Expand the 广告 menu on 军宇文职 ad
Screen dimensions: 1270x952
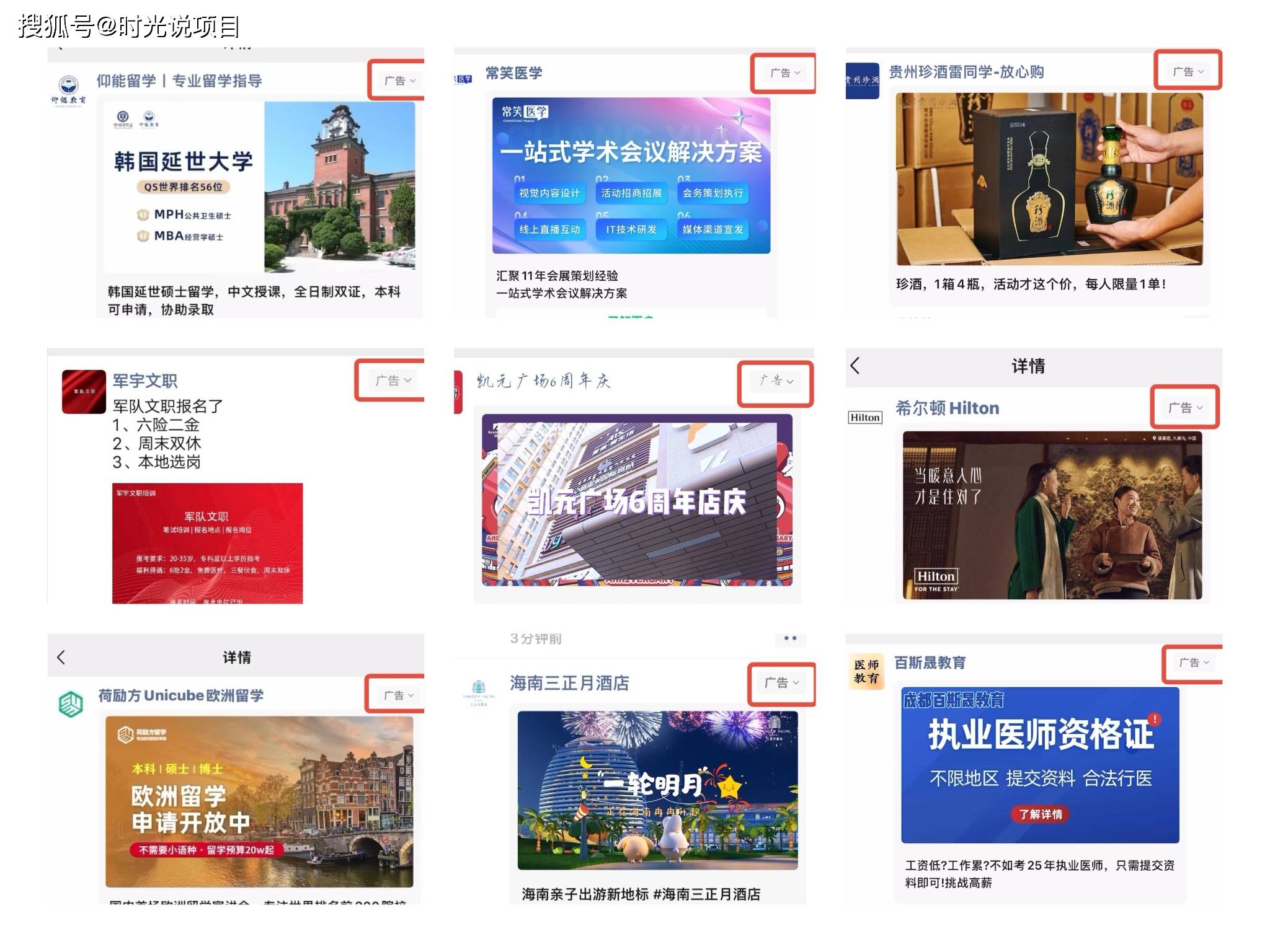pyautogui.click(x=393, y=381)
